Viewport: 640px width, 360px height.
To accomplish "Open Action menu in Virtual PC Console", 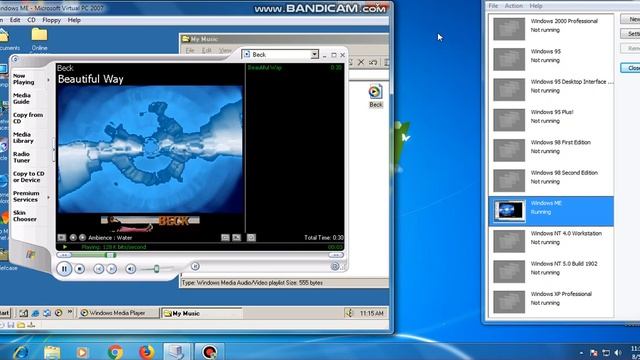I will pyautogui.click(x=513, y=6).
